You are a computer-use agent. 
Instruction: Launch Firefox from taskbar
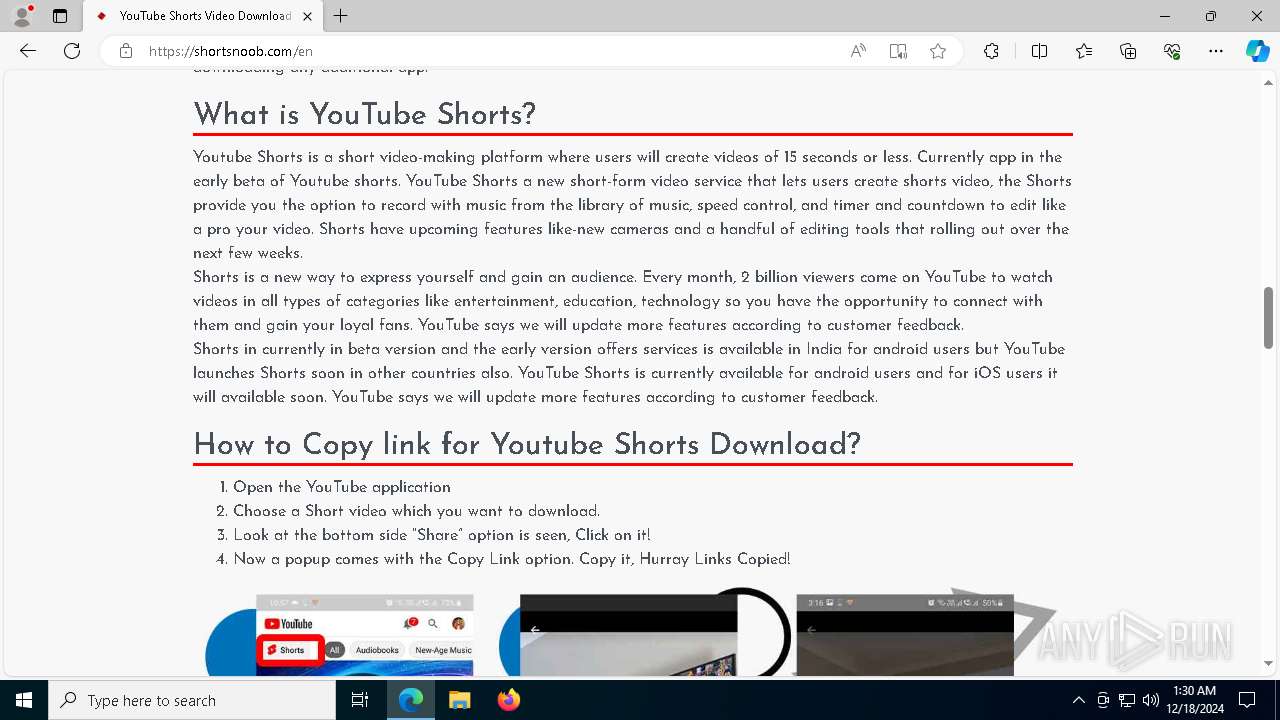(x=508, y=700)
